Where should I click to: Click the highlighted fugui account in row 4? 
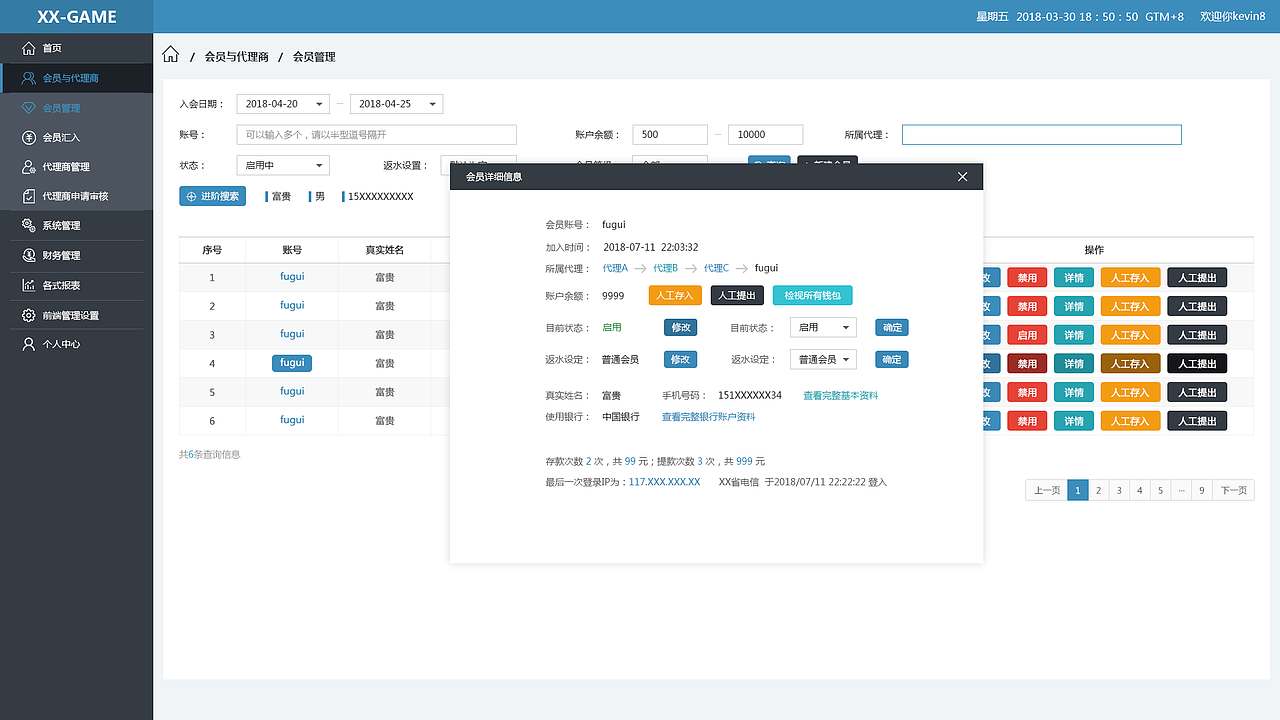coord(292,363)
